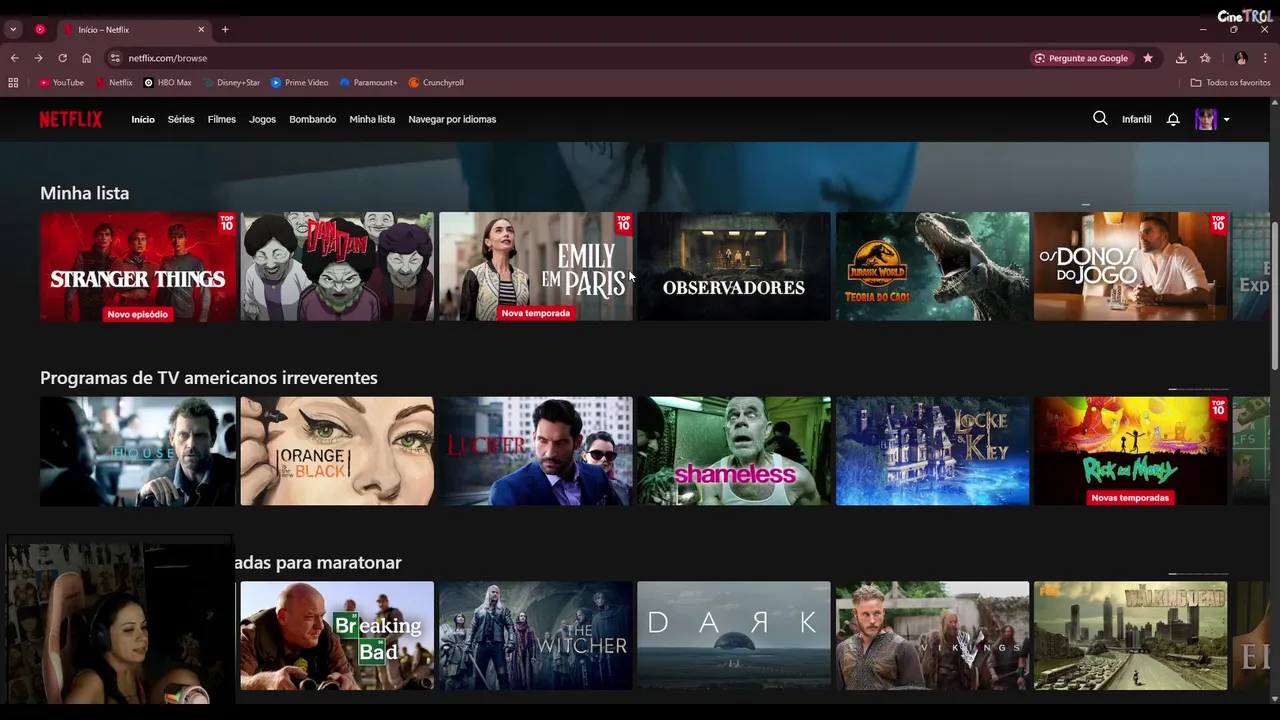Open the Netflix bookmark

(x=114, y=83)
